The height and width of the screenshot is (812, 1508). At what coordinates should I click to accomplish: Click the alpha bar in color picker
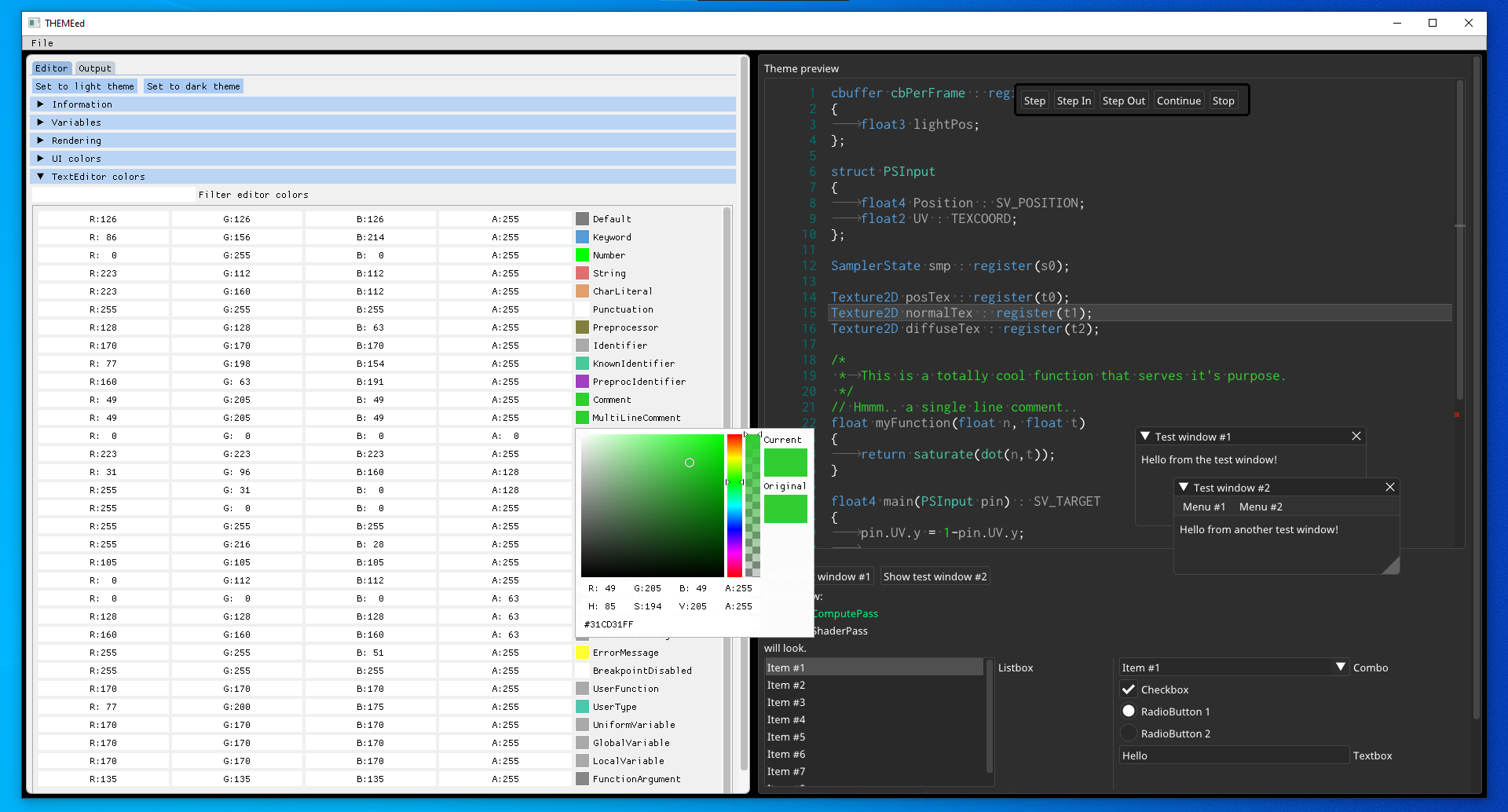752,506
